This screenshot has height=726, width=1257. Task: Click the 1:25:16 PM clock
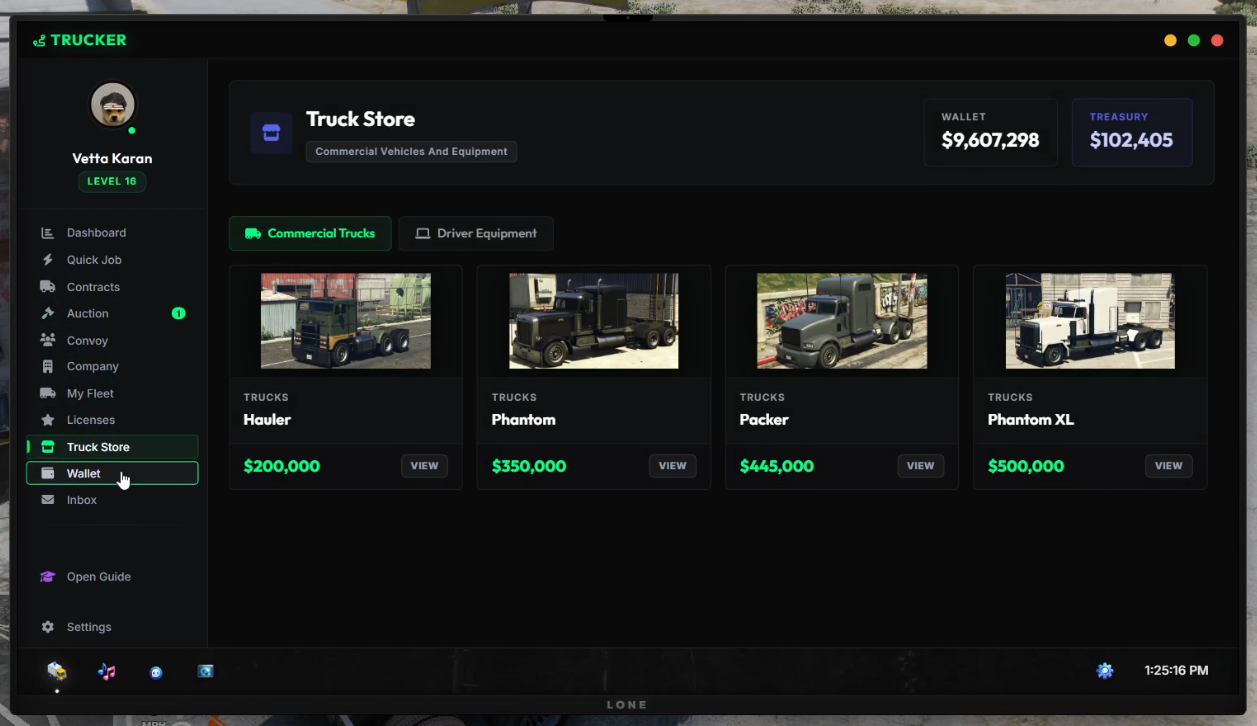click(1176, 671)
